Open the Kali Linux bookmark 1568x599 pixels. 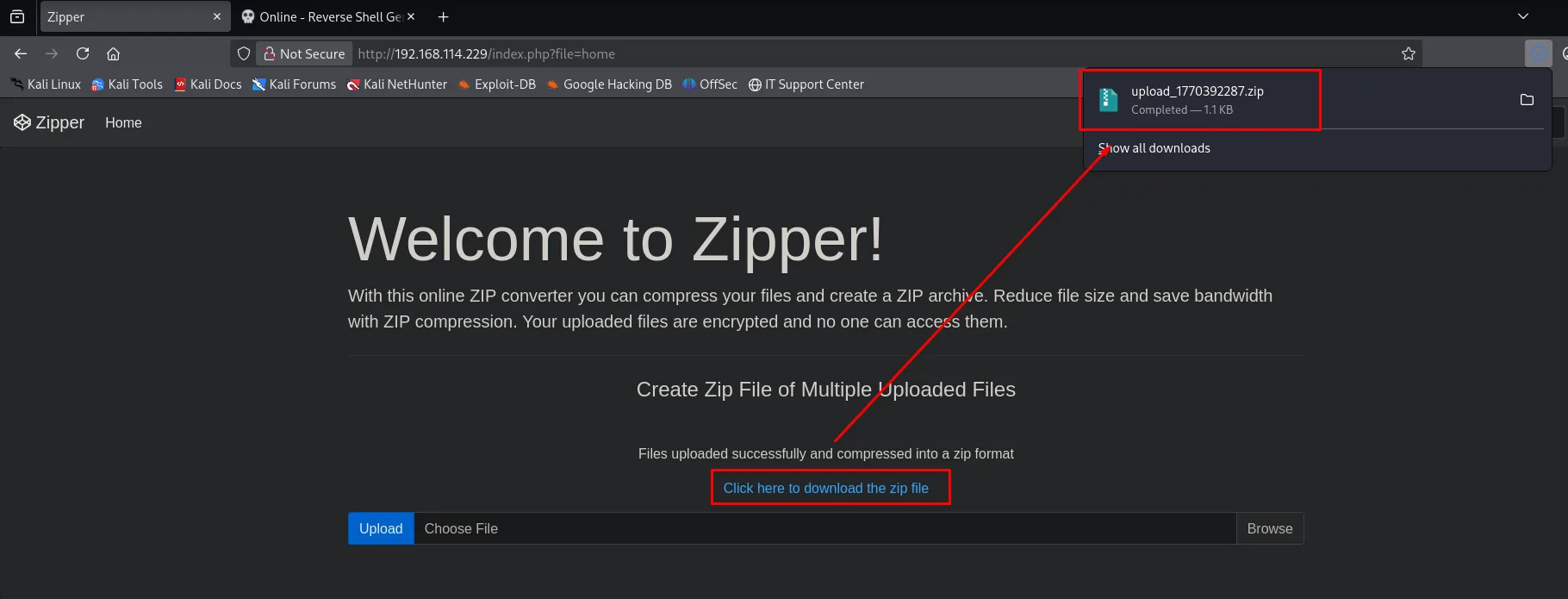point(46,84)
